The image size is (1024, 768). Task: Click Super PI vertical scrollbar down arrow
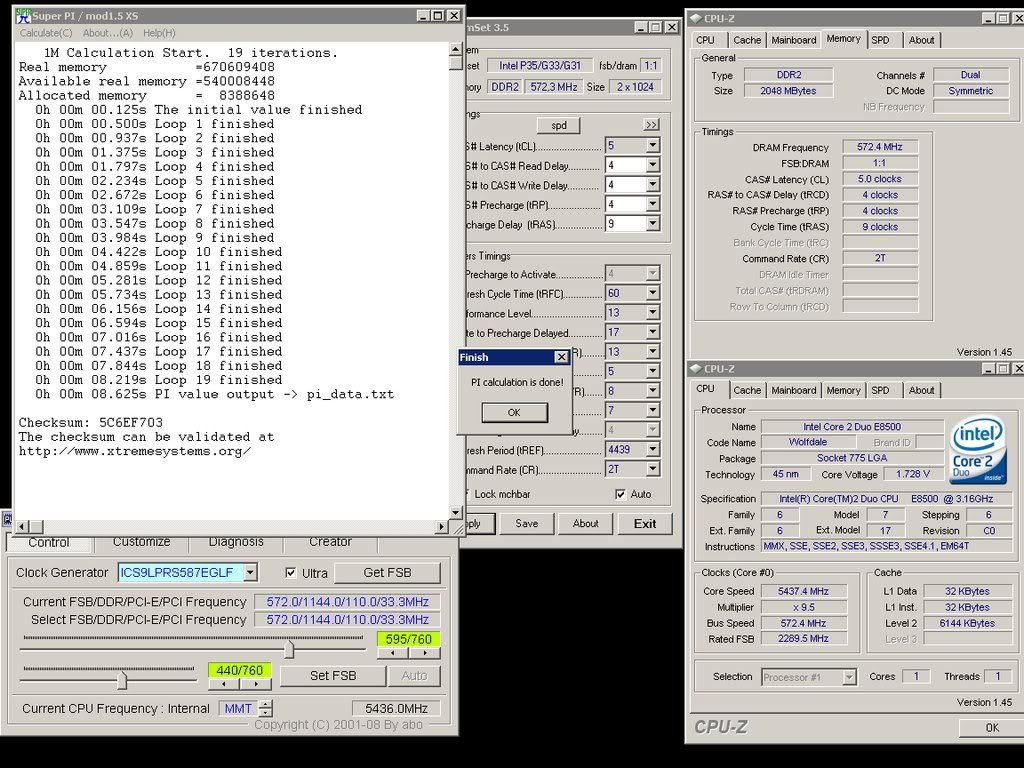click(x=455, y=513)
